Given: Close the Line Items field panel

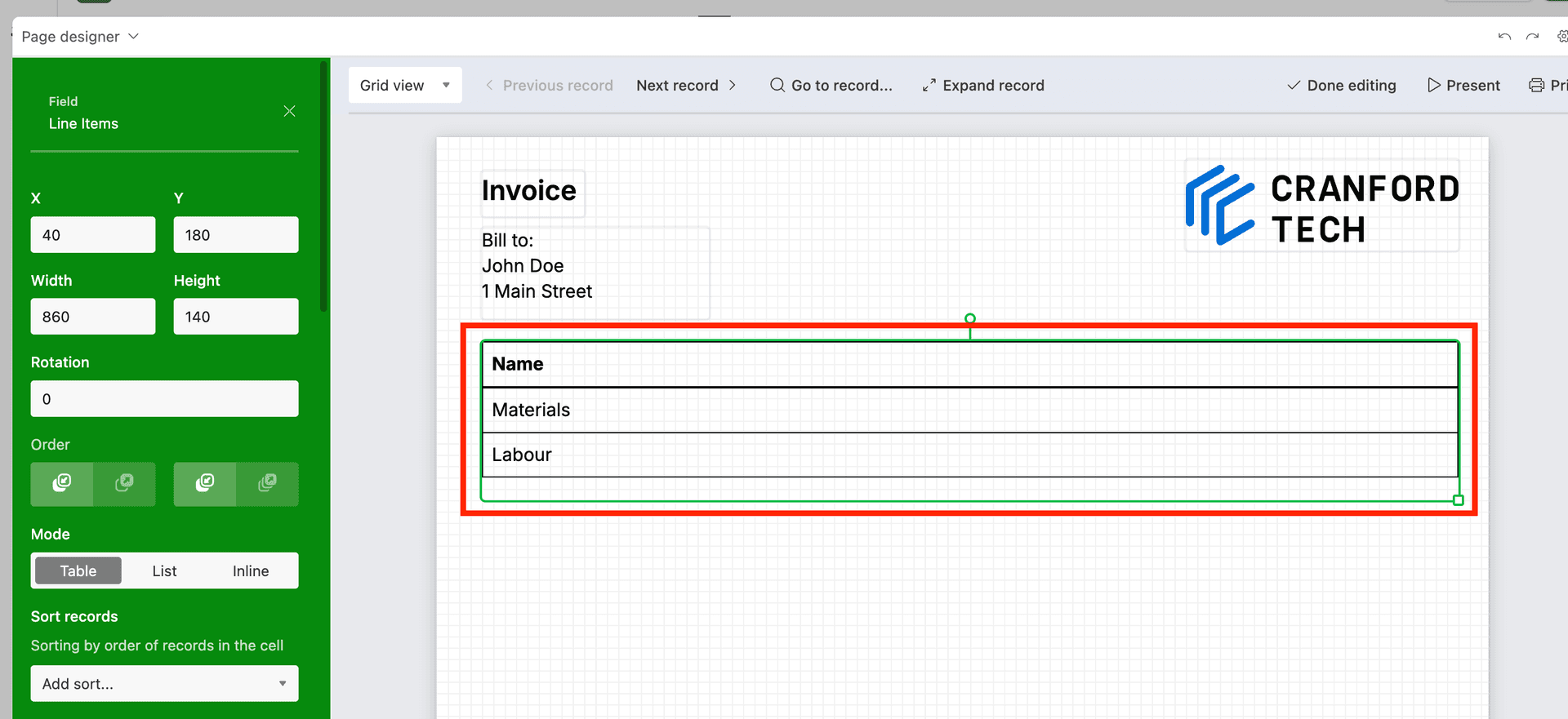Looking at the screenshot, I should tap(289, 111).
